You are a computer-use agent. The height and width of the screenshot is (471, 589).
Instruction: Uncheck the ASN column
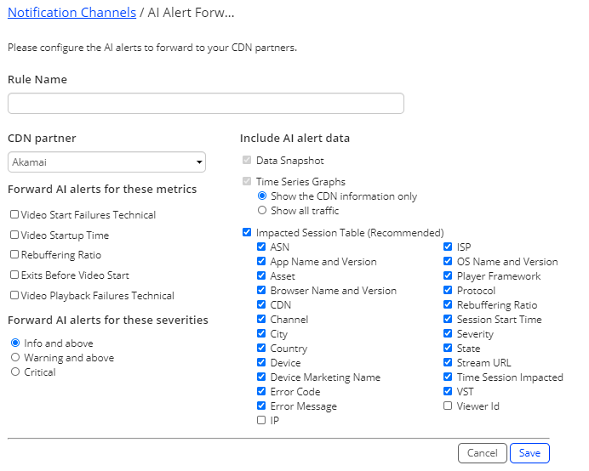tap(261, 247)
